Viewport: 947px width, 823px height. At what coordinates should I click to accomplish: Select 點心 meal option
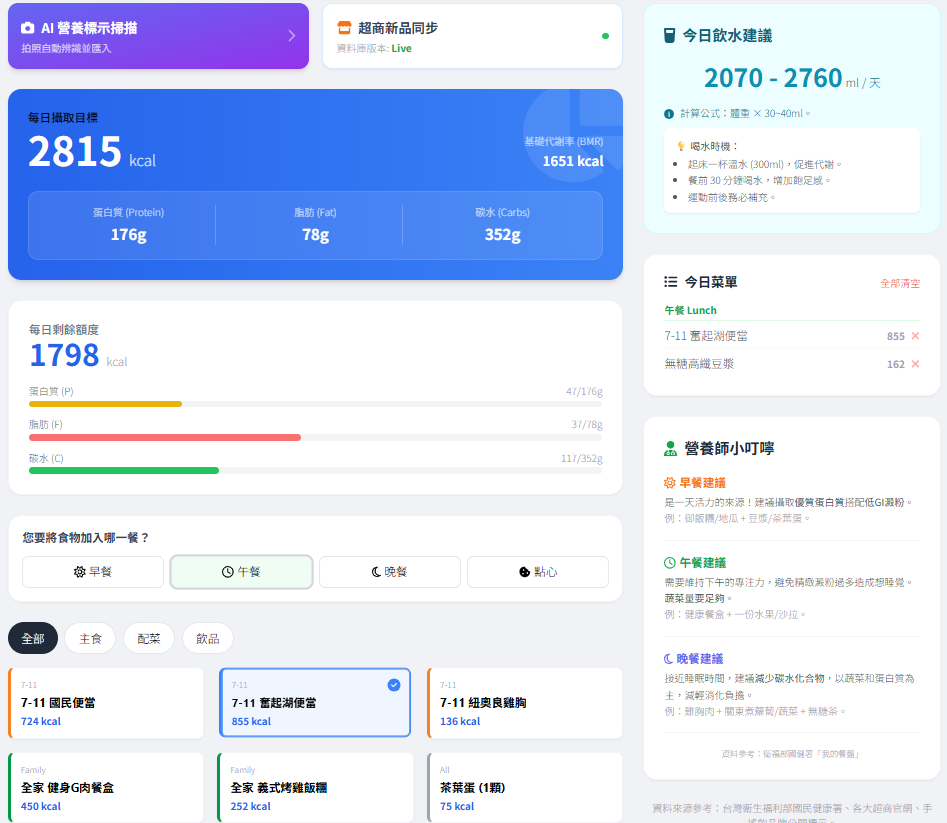pyautogui.click(x=537, y=572)
